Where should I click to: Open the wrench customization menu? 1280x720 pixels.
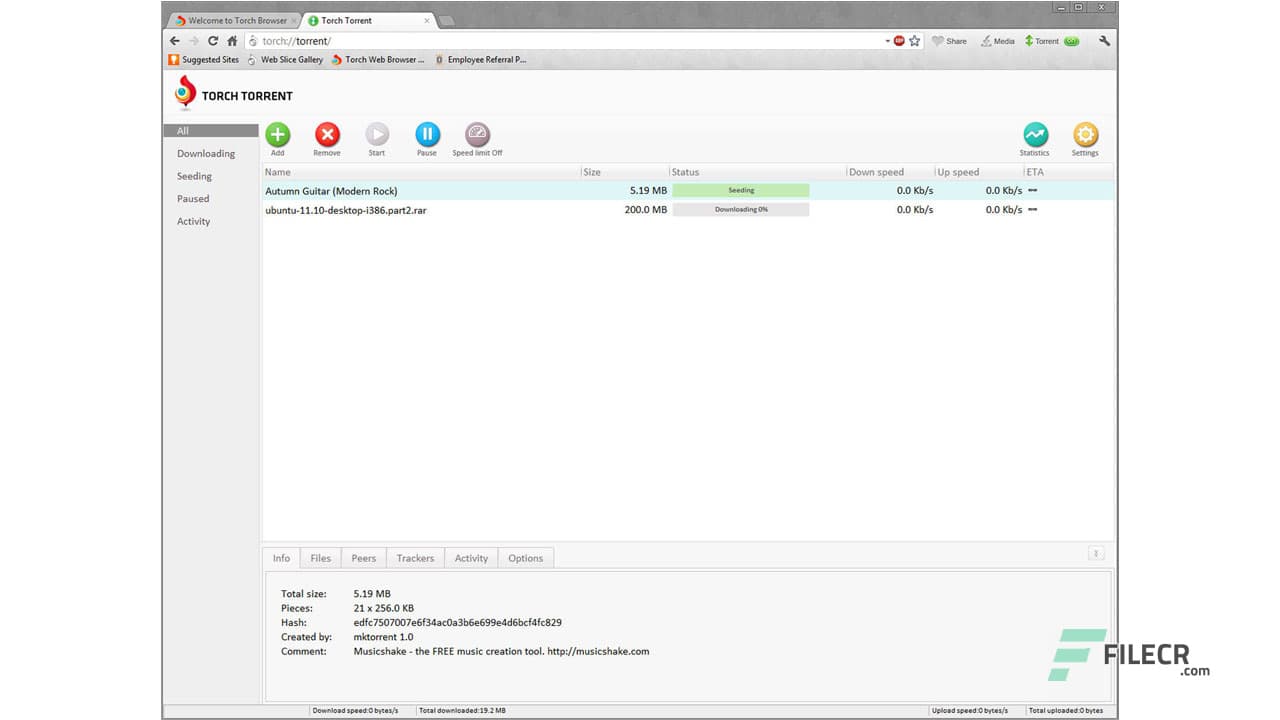click(x=1104, y=41)
